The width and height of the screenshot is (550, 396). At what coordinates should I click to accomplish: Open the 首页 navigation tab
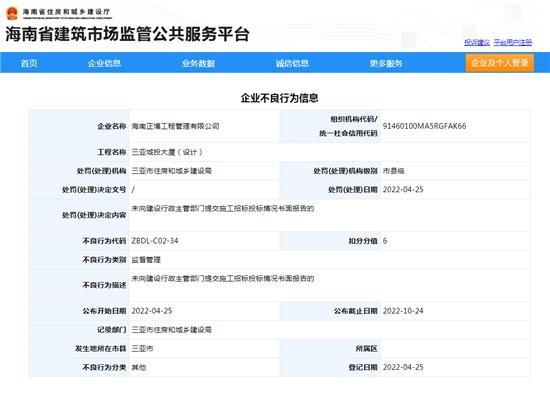[29, 63]
